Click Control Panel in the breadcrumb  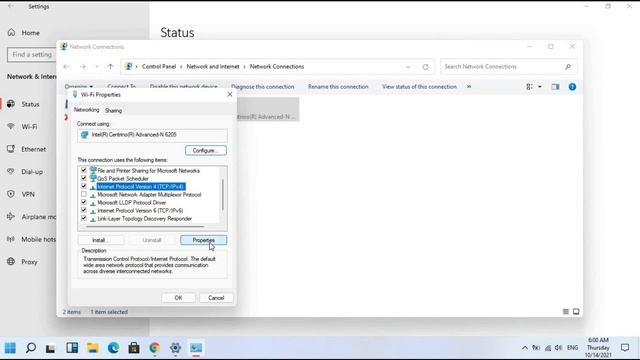coord(159,67)
